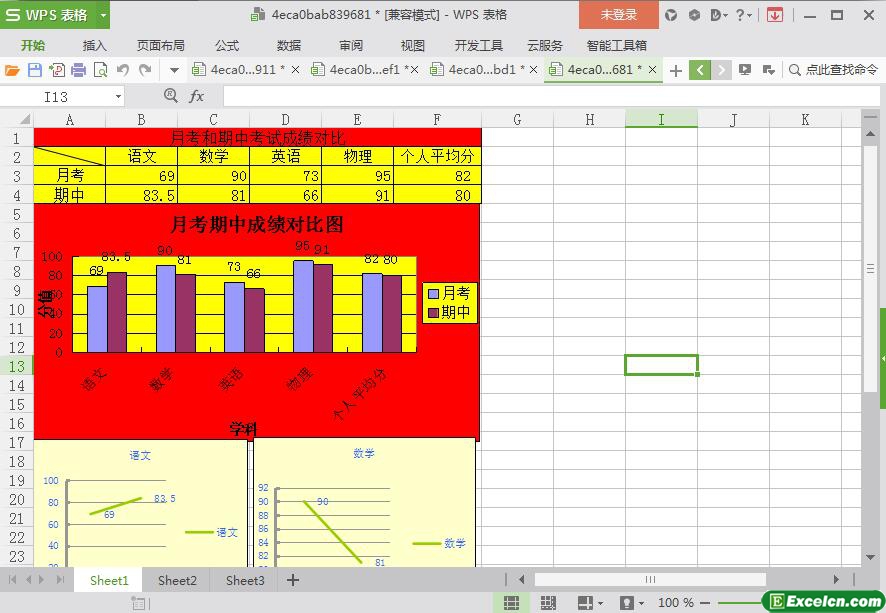Add a new sheet with plus icon
The image size is (886, 613).
[293, 580]
